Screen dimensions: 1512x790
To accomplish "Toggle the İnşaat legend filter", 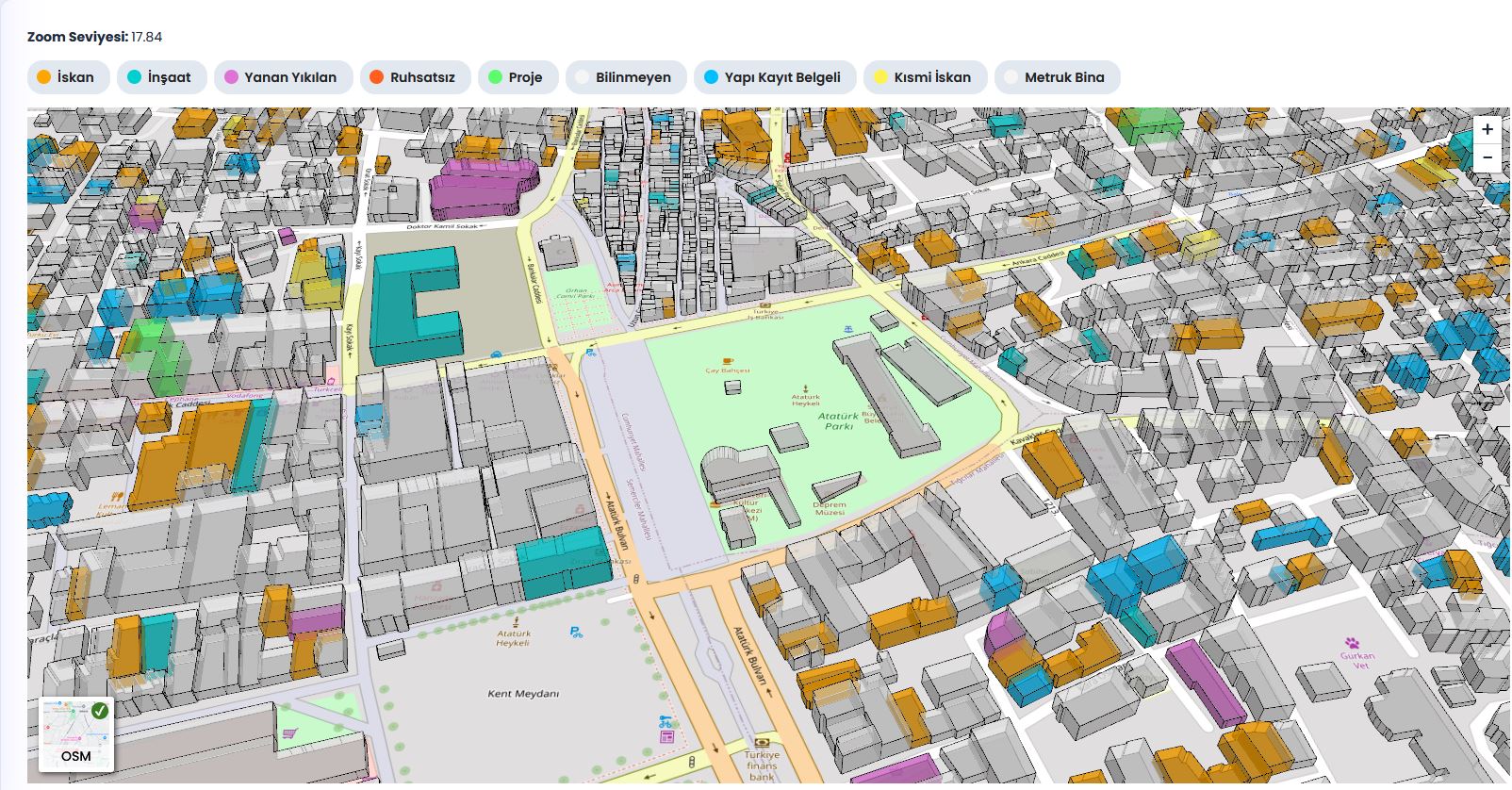I will (160, 77).
